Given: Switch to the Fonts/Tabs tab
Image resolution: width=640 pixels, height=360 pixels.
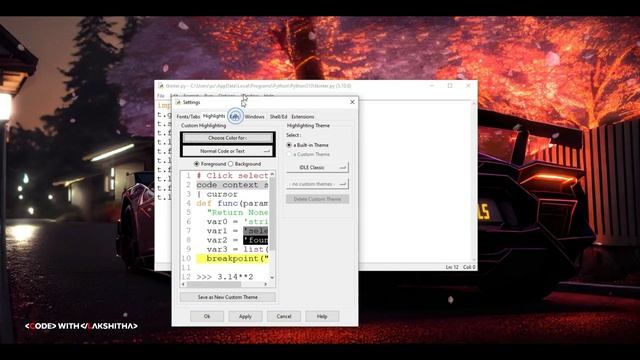Looking at the screenshot, I should (x=188, y=117).
